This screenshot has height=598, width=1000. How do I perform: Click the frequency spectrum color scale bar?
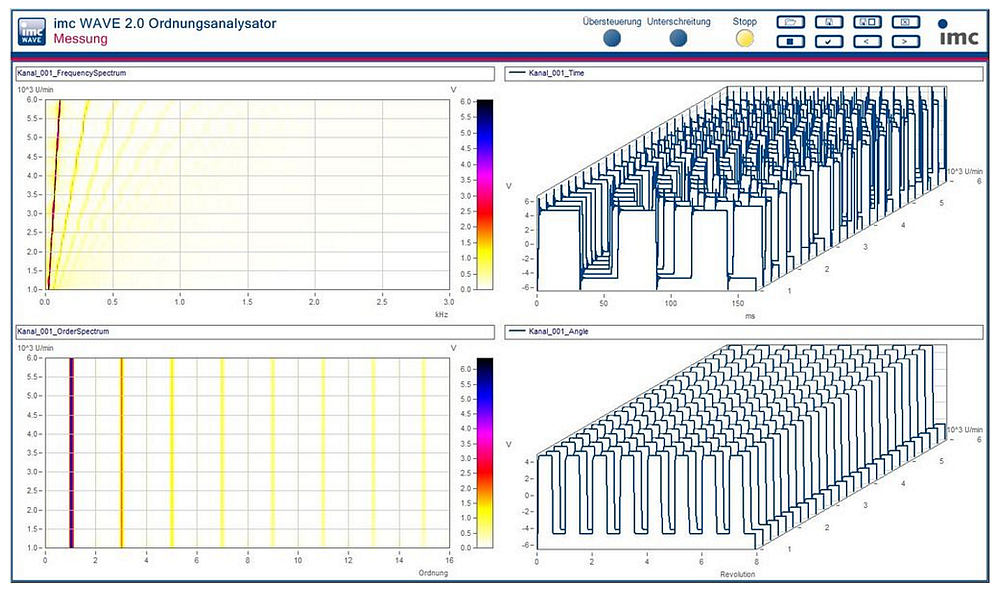point(485,194)
